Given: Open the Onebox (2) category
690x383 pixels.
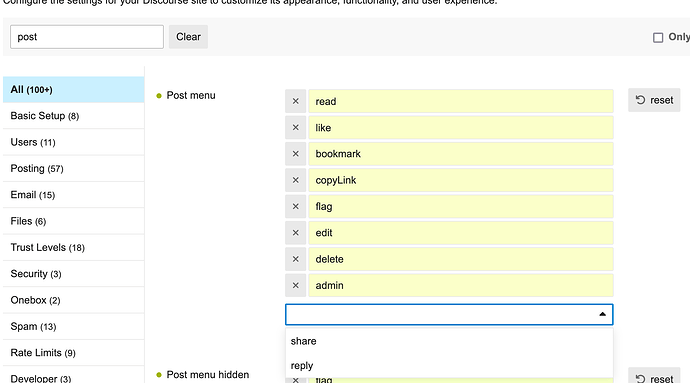Looking at the screenshot, I should click(73, 300).
